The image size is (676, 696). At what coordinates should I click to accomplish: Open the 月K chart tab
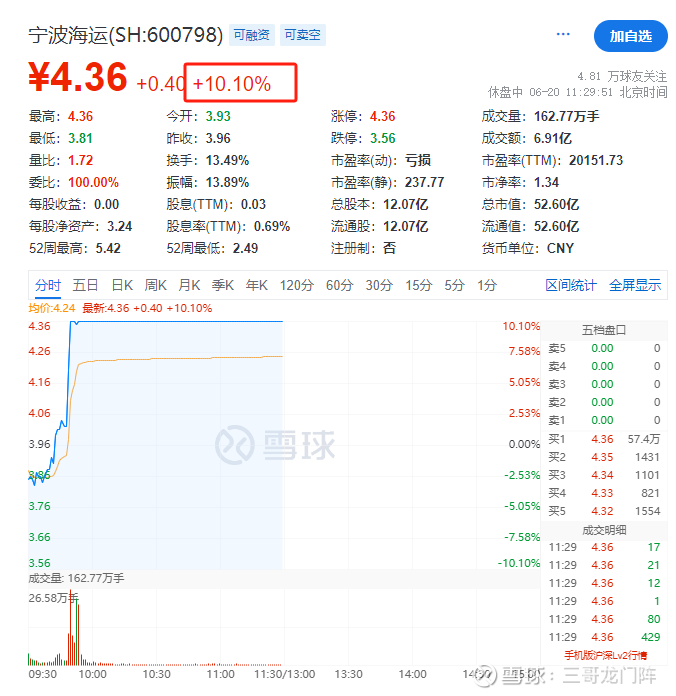click(x=190, y=285)
